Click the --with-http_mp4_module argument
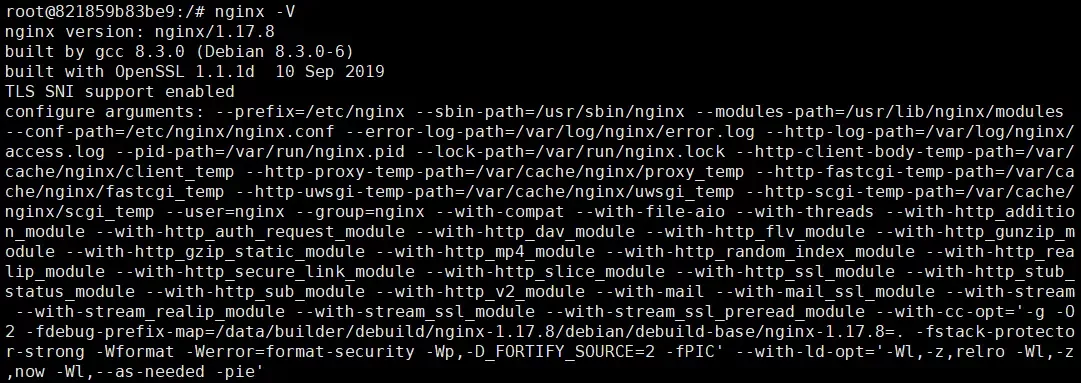The image size is (1081, 383). [x=485, y=251]
